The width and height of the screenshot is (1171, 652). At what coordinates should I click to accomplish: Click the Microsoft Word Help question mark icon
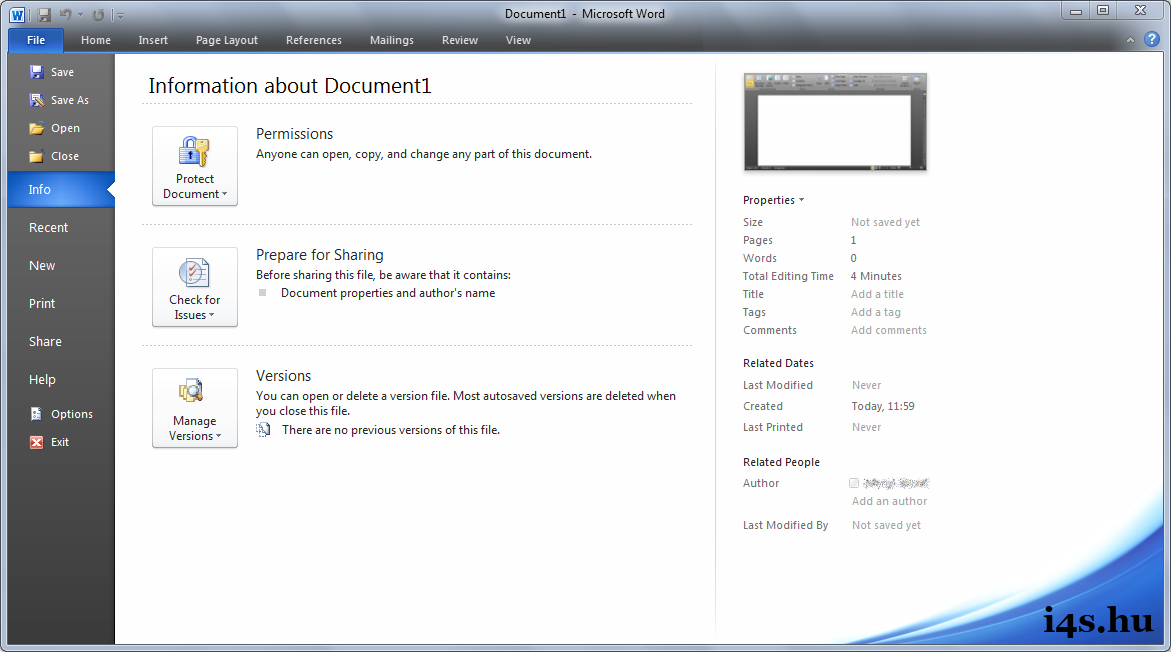(x=1152, y=40)
